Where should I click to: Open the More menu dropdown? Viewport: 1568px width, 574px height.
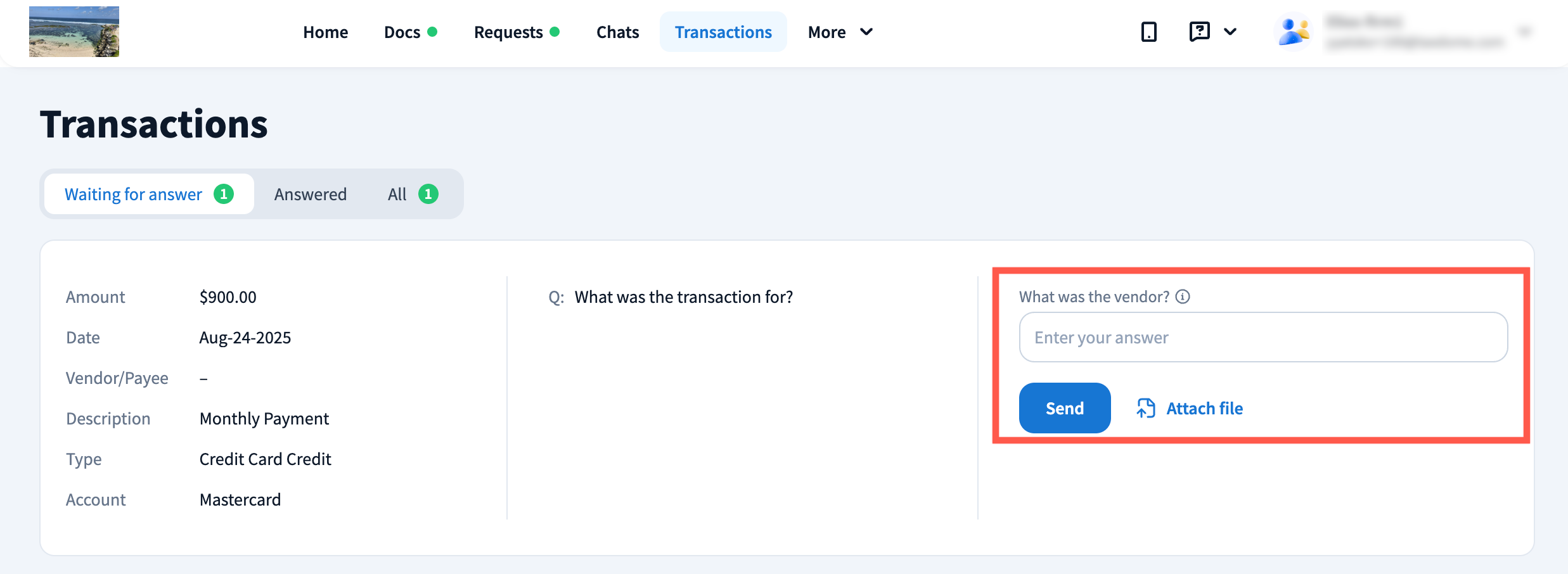pos(840,32)
